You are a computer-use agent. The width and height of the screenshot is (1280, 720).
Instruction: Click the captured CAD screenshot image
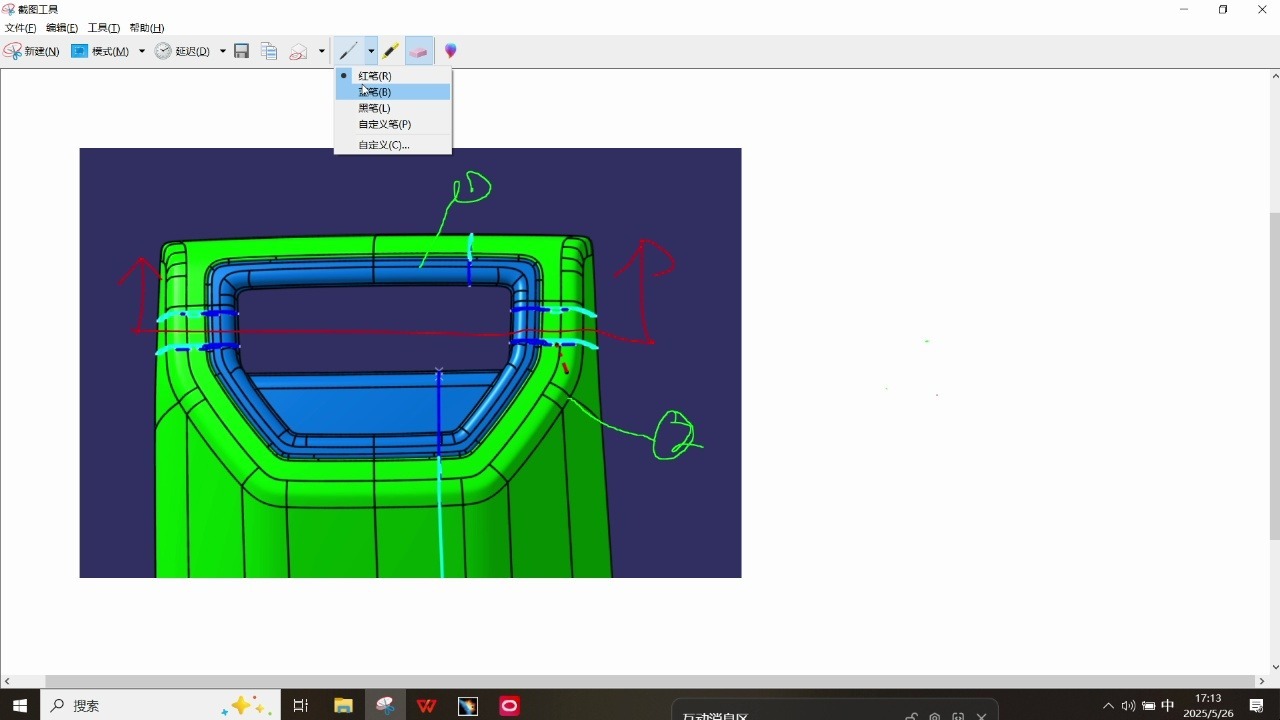[410, 363]
